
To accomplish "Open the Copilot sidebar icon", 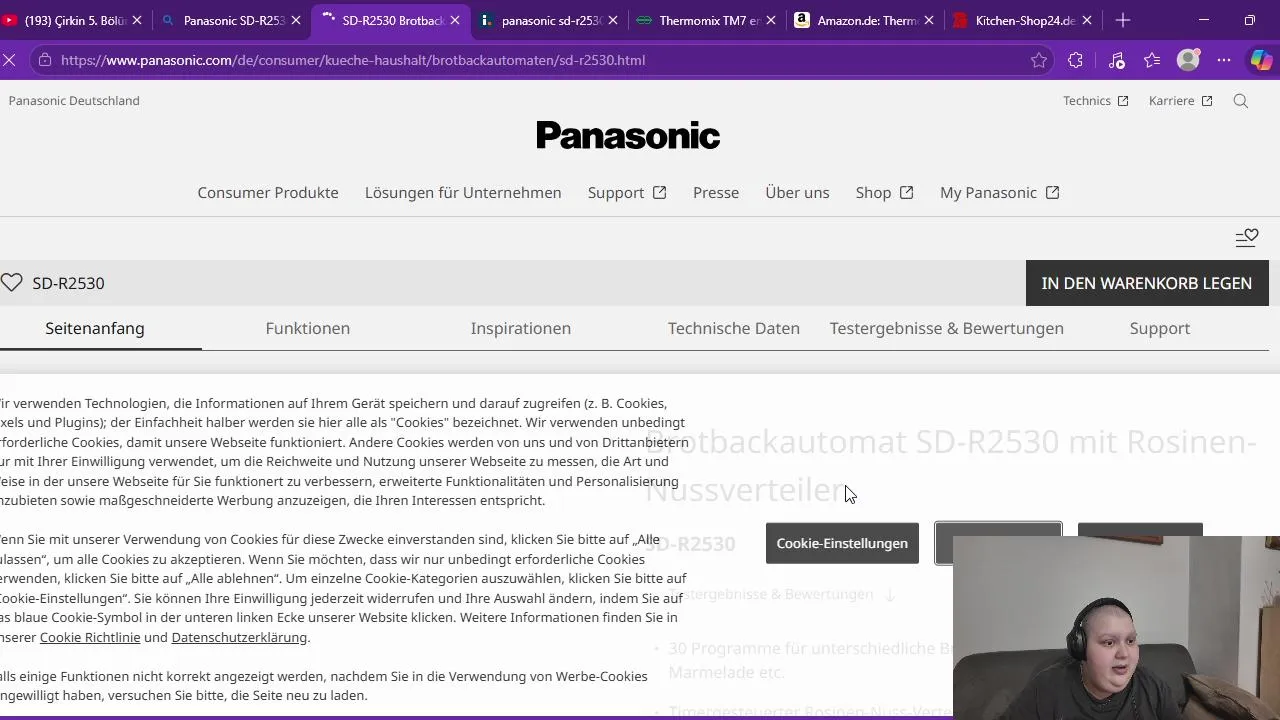I will click(x=1261, y=60).
